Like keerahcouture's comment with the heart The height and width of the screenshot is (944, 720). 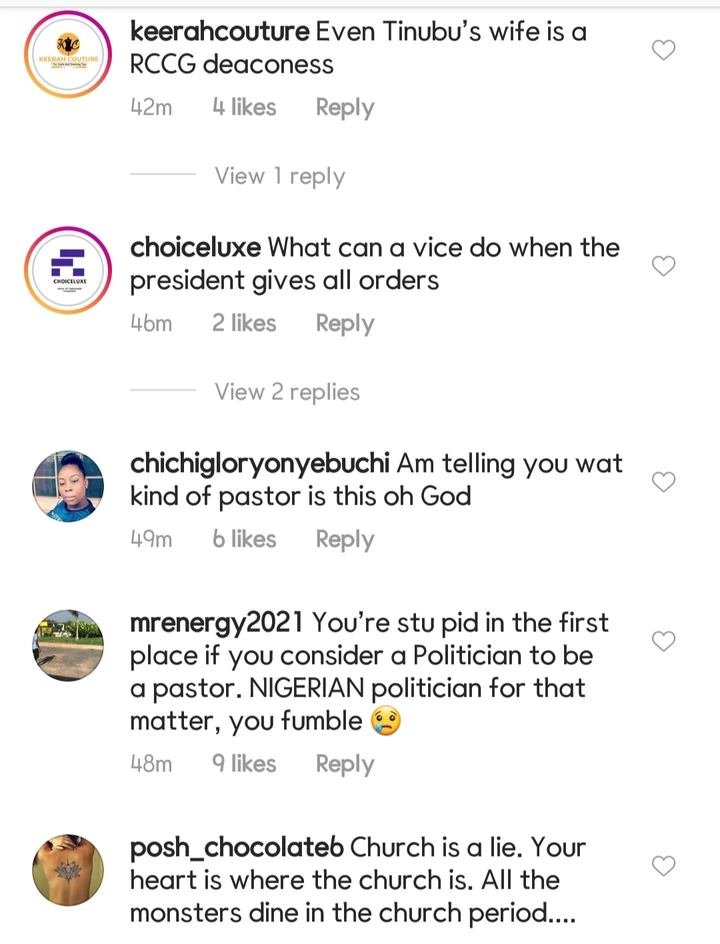tap(664, 50)
